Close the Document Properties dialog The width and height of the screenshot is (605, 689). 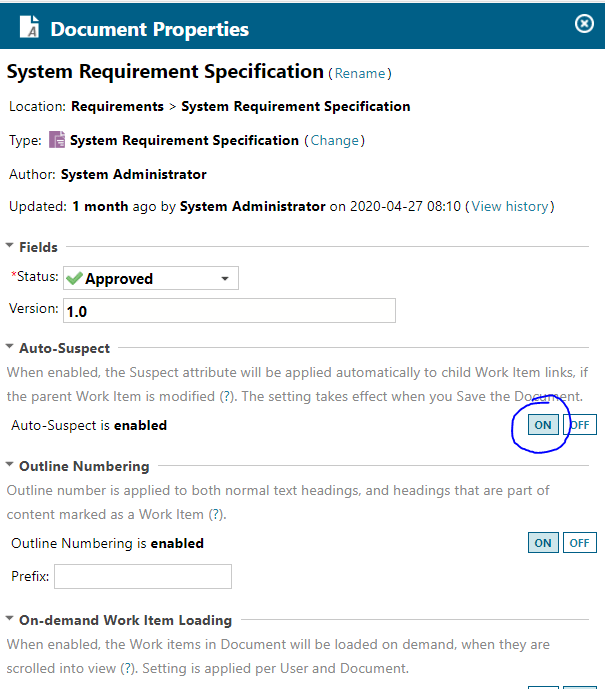tap(585, 23)
